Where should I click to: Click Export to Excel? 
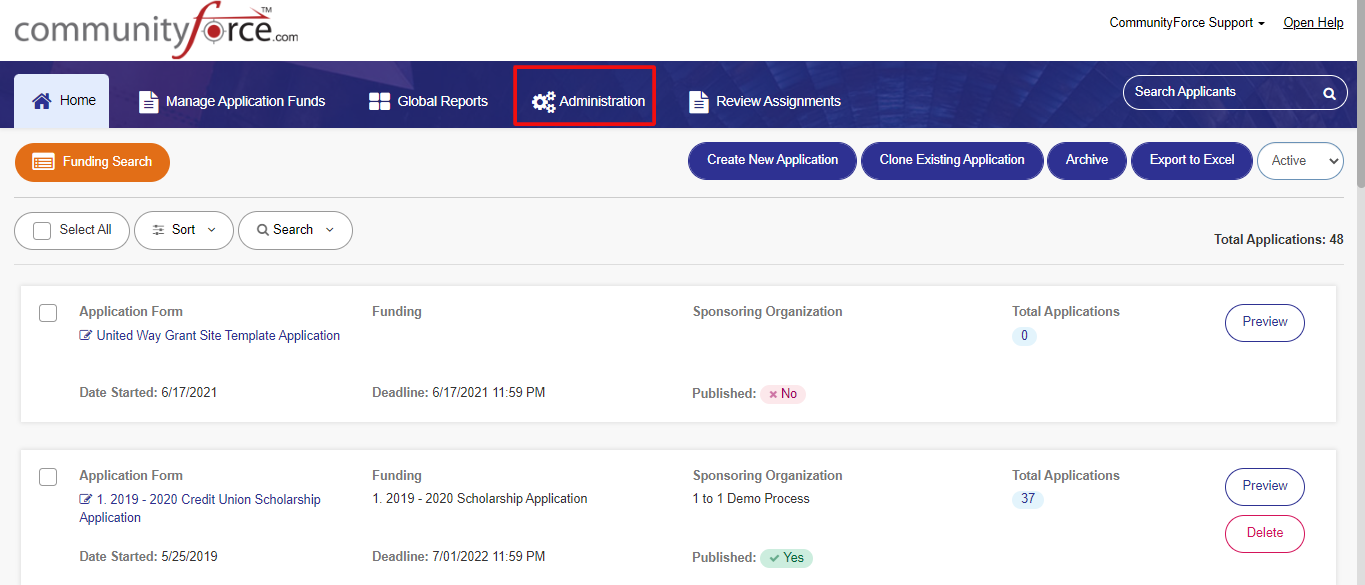coord(1192,161)
